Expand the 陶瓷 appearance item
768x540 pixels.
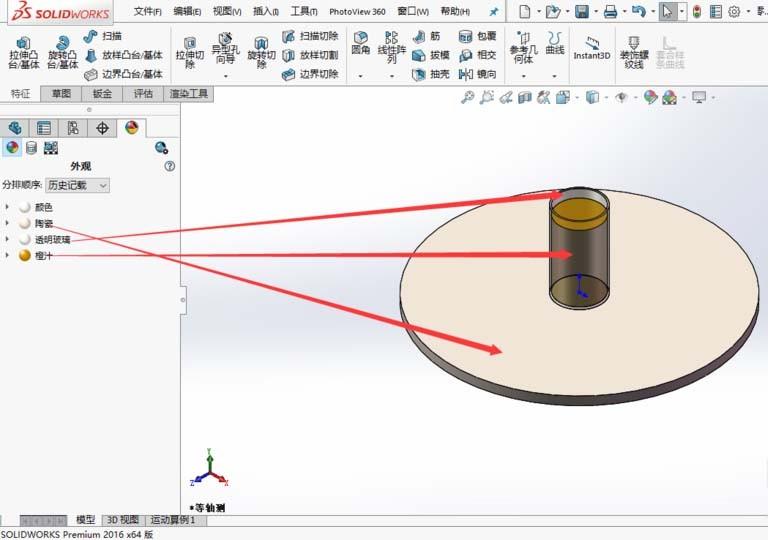coord(7,223)
